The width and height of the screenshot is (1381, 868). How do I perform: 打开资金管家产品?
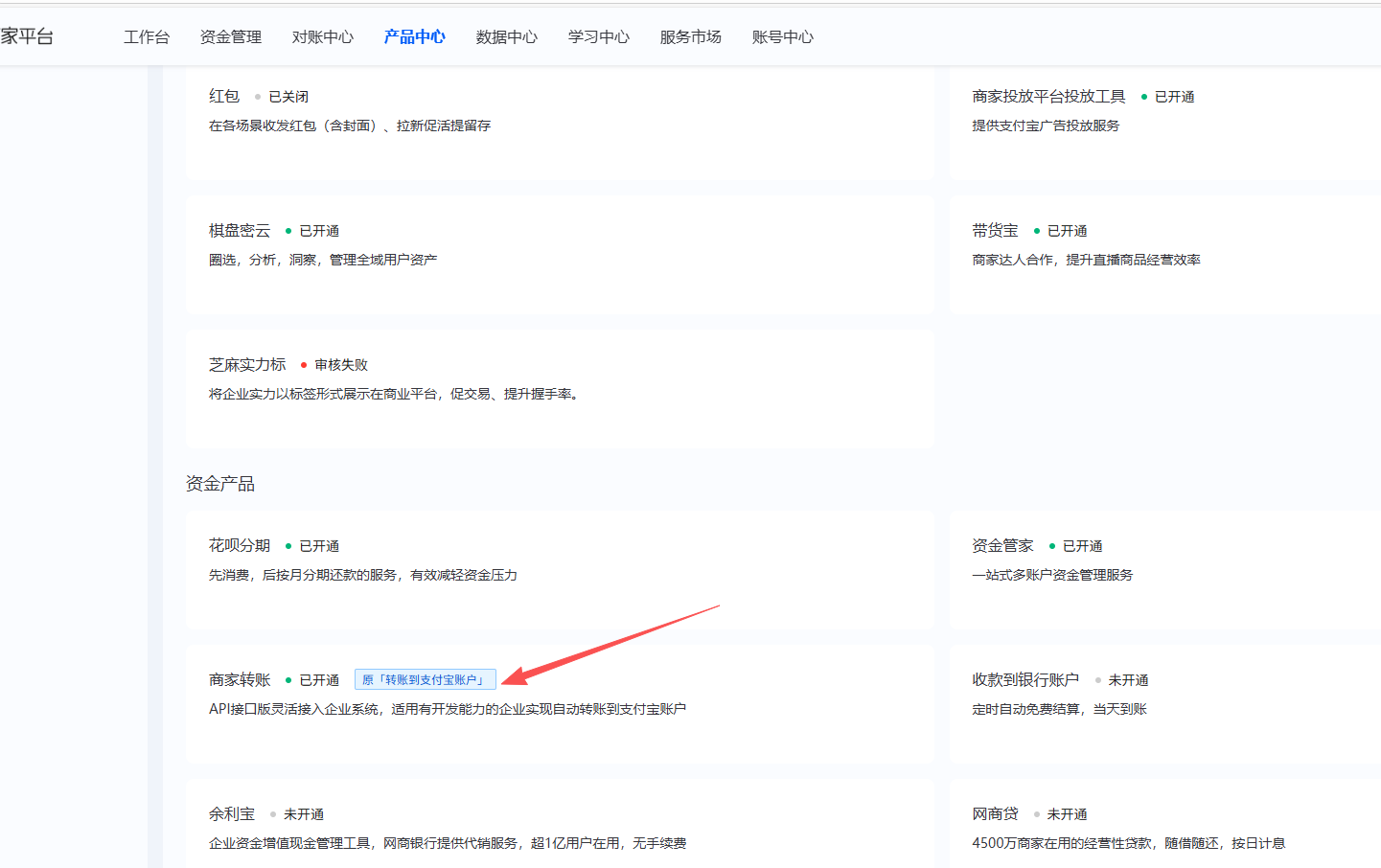[x=1002, y=545]
